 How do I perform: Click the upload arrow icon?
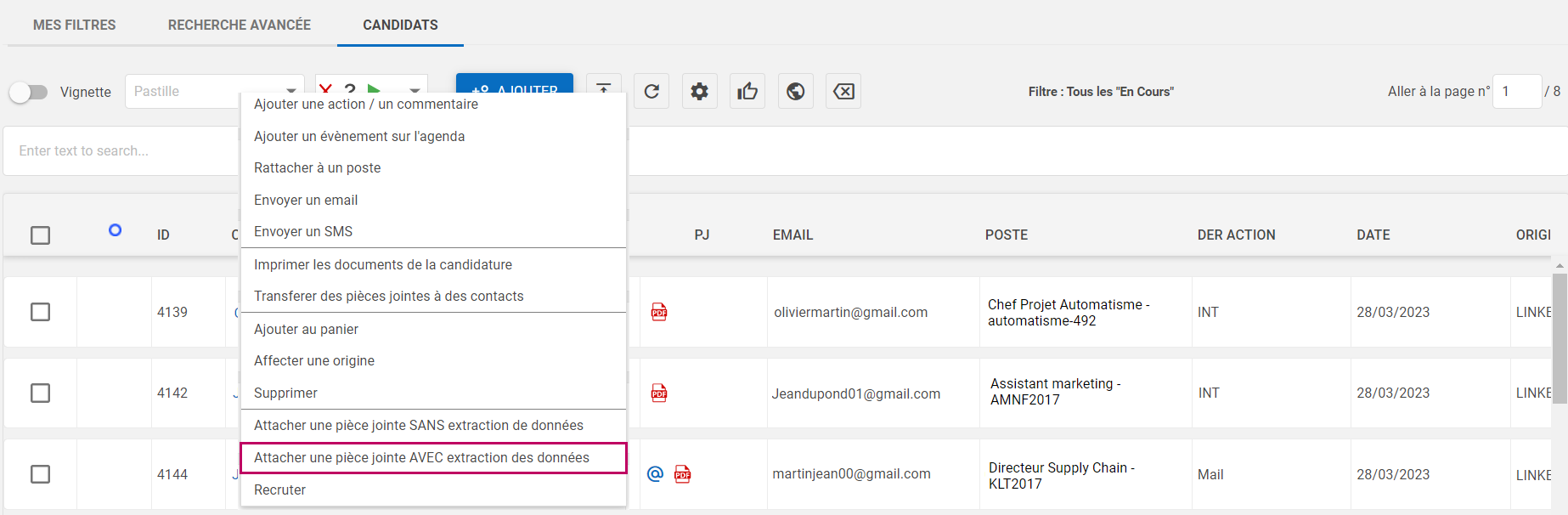[603, 85]
